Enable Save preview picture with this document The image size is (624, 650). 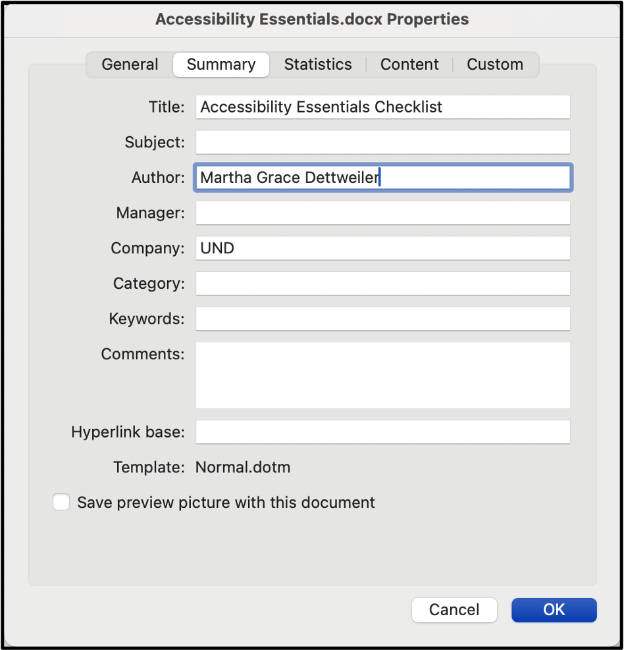pyautogui.click(x=62, y=502)
